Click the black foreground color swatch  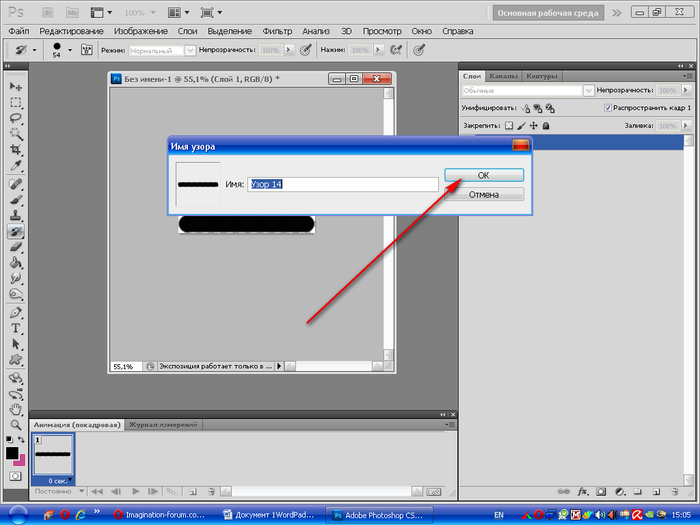(12, 453)
